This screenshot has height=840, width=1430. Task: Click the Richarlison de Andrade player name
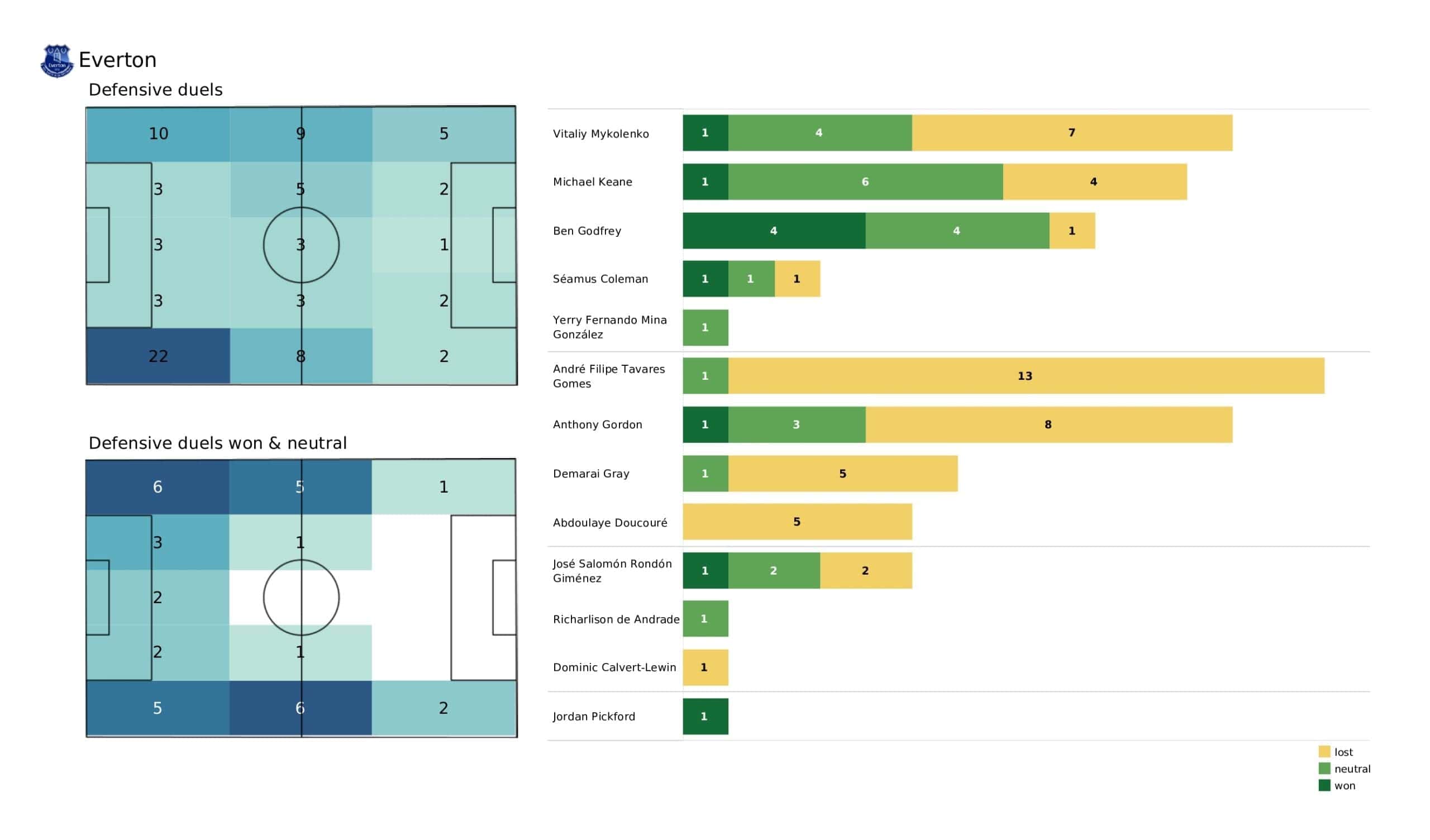(616, 620)
